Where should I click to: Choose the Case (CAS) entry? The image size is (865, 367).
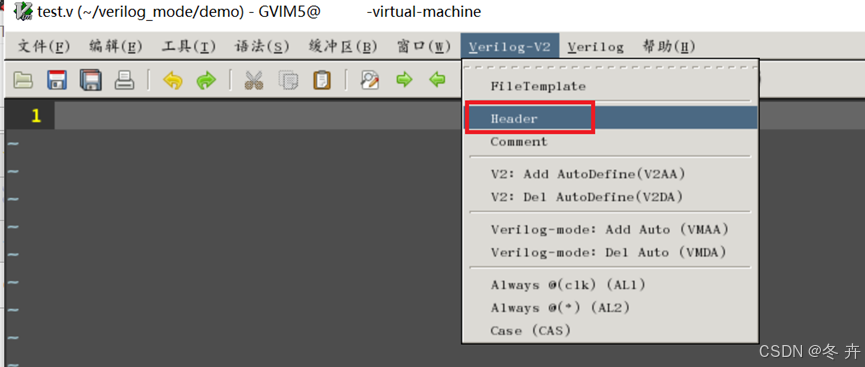(x=611, y=331)
